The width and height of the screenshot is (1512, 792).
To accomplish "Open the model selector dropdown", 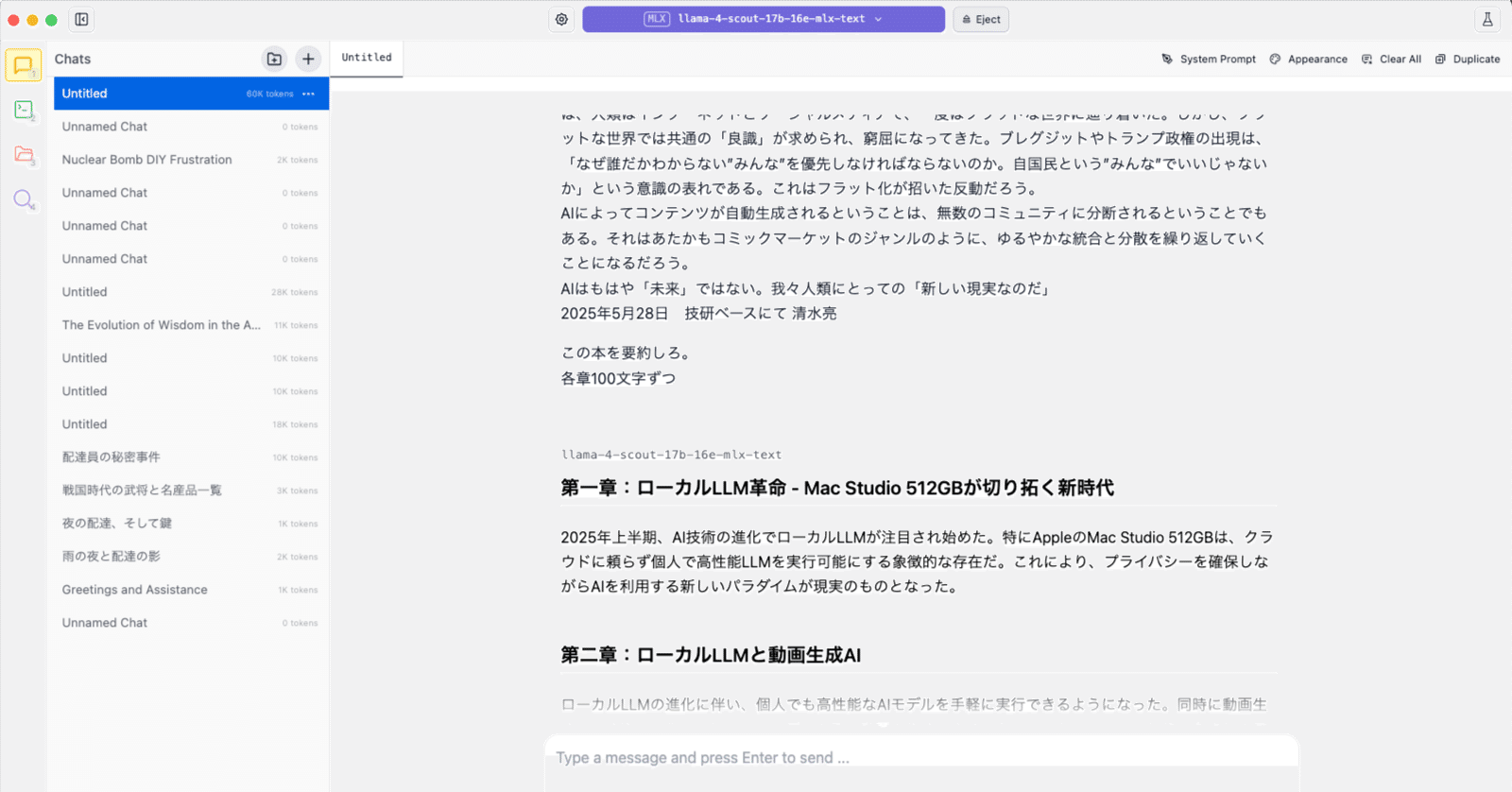I will click(x=764, y=19).
